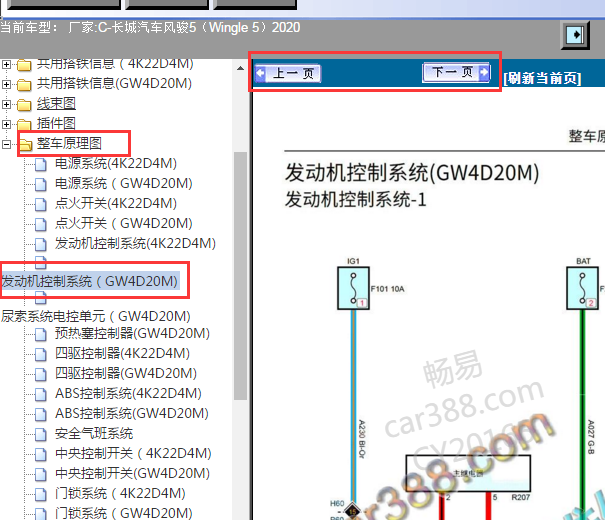Click the tree panel vertical scrollbar thumb
The height and width of the screenshot is (520, 605).
(240, 276)
